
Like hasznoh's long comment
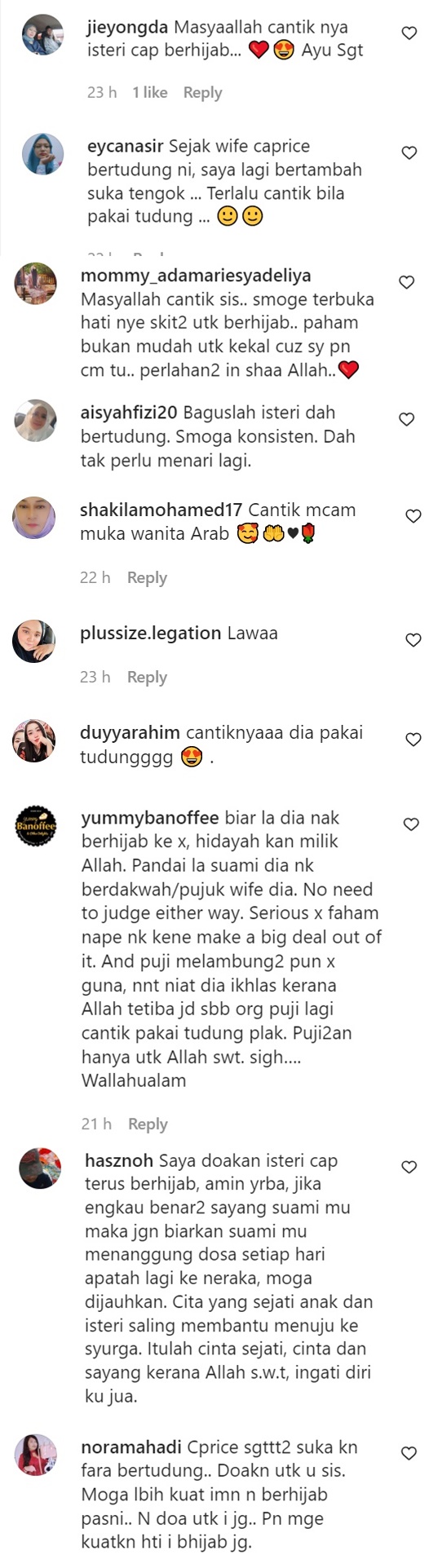click(x=409, y=1168)
